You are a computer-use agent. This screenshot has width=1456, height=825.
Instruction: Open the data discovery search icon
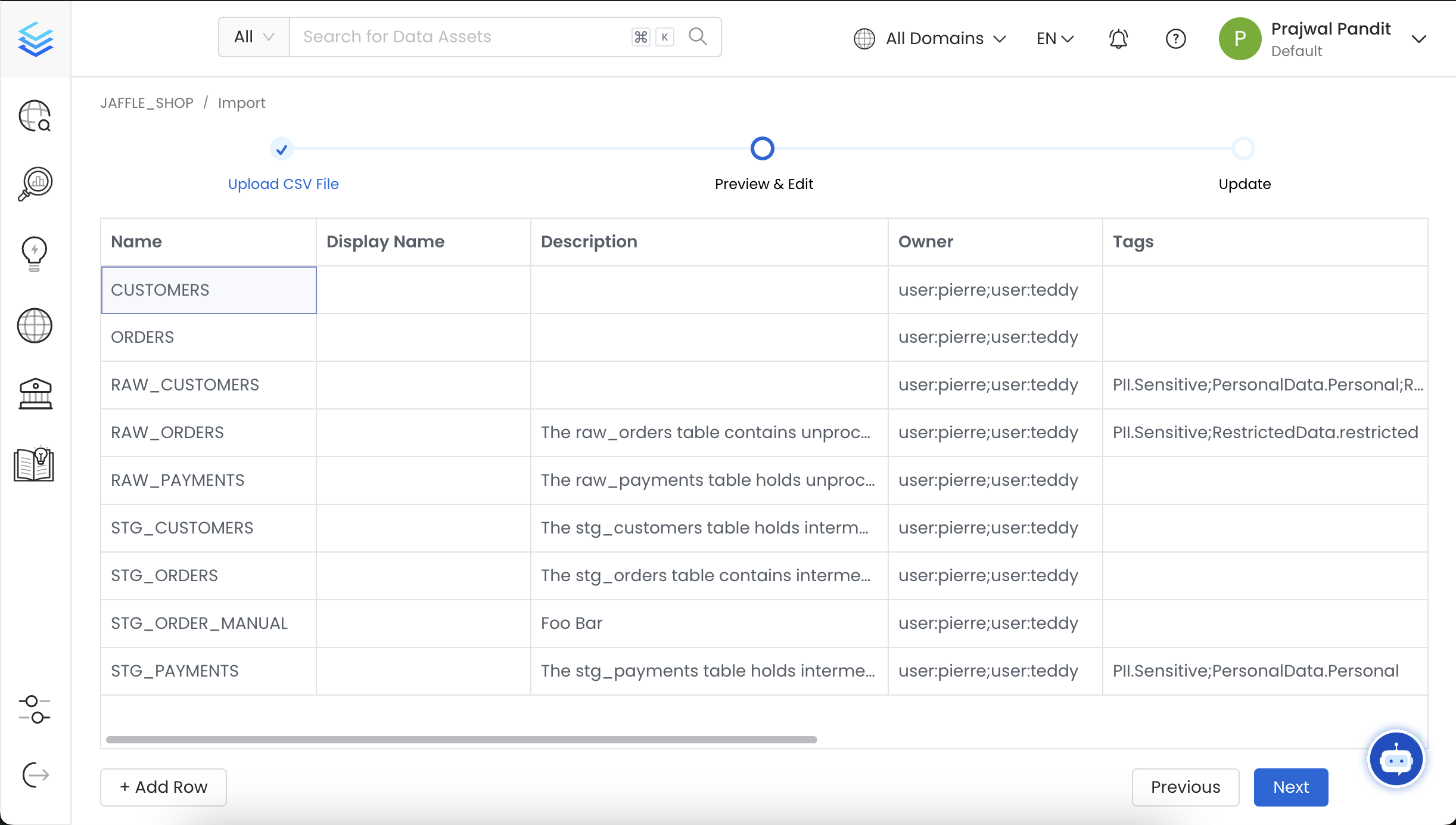pyautogui.click(x=34, y=116)
